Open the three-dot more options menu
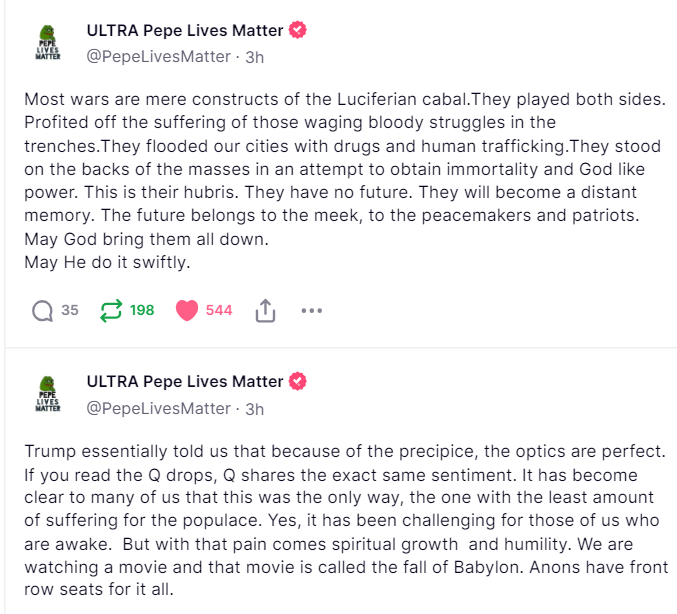 coord(312,311)
